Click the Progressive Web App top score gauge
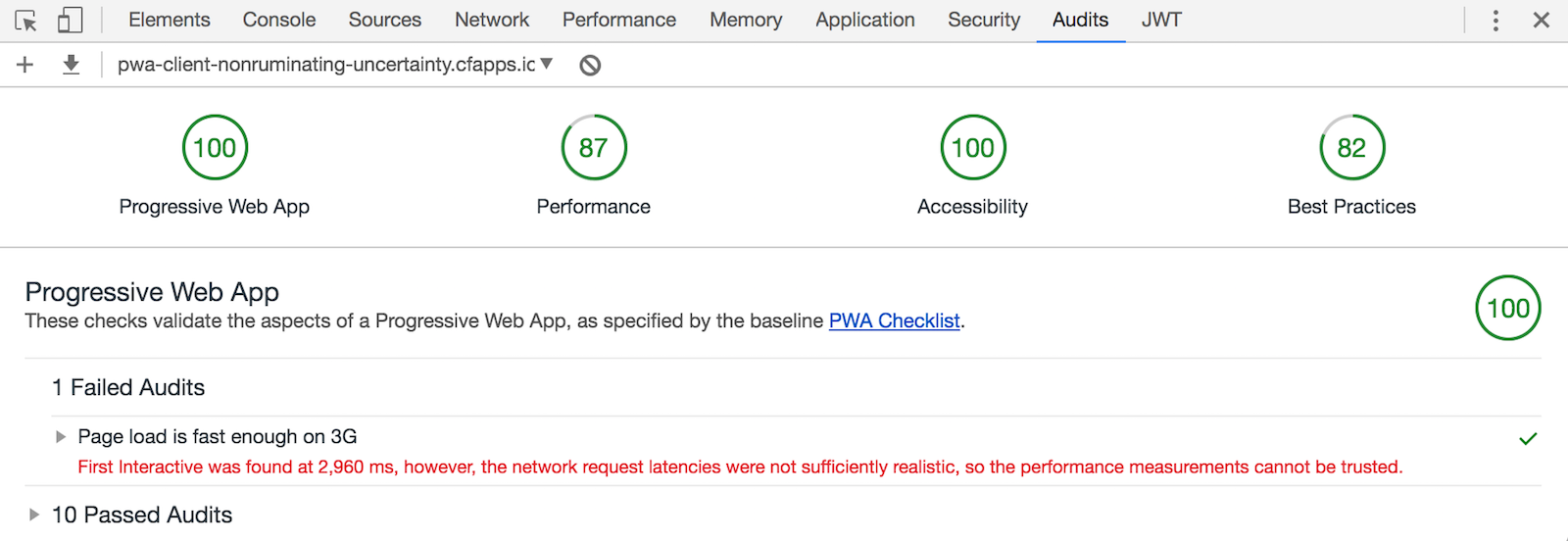The height and width of the screenshot is (541, 1568). pos(215,148)
